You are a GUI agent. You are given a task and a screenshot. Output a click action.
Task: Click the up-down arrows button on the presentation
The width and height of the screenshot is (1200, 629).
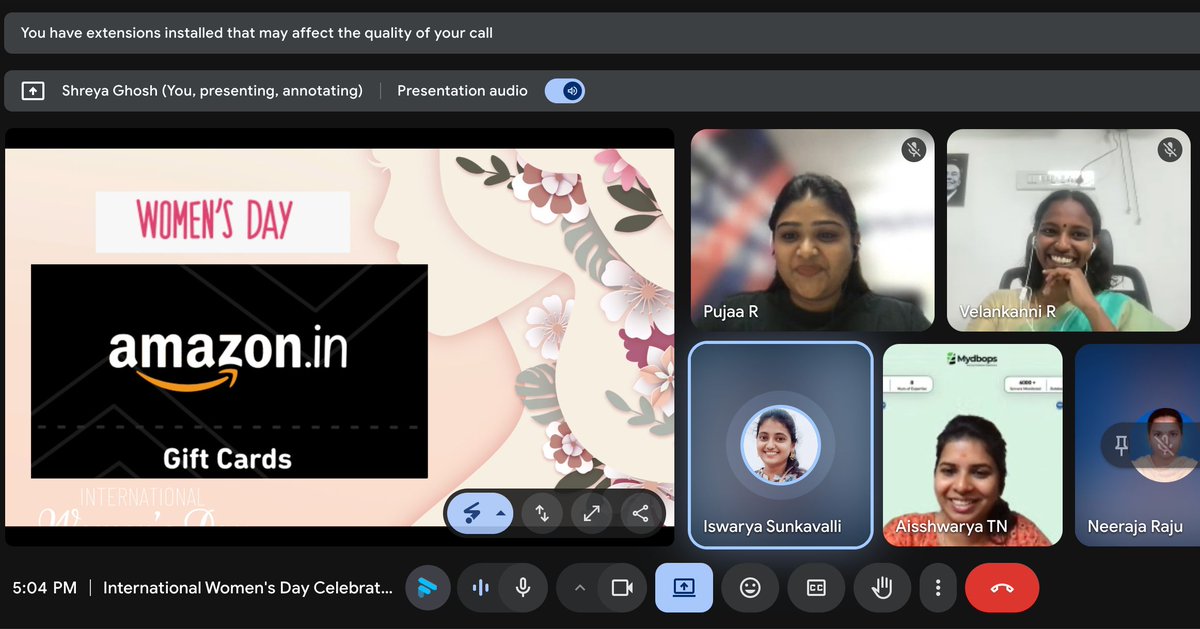pos(542,513)
